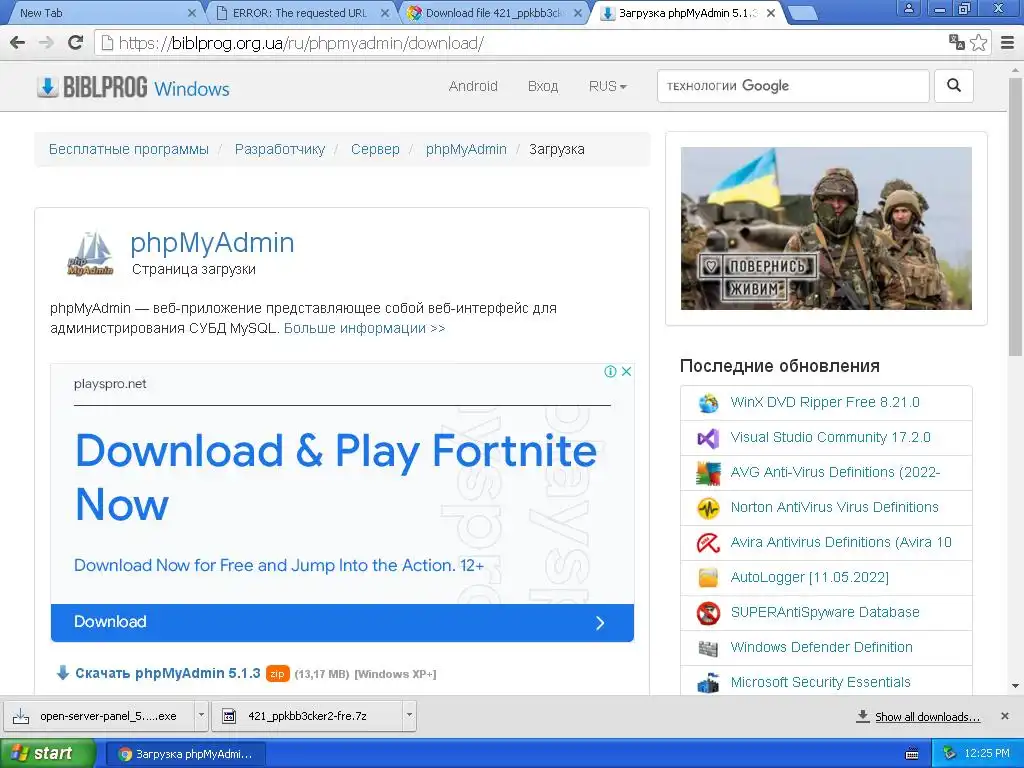This screenshot has width=1024, height=768.
Task: Go to Бесплатные программы breadcrumb
Action: click(129, 149)
